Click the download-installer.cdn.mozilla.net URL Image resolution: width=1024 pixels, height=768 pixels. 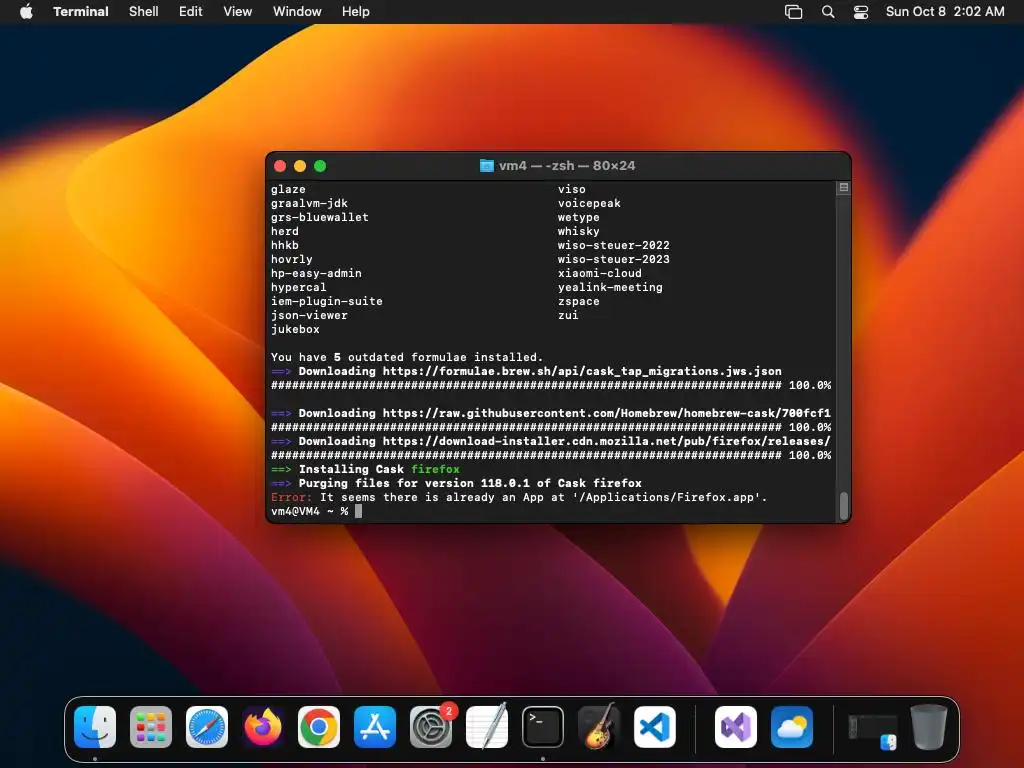pyautogui.click(x=607, y=441)
